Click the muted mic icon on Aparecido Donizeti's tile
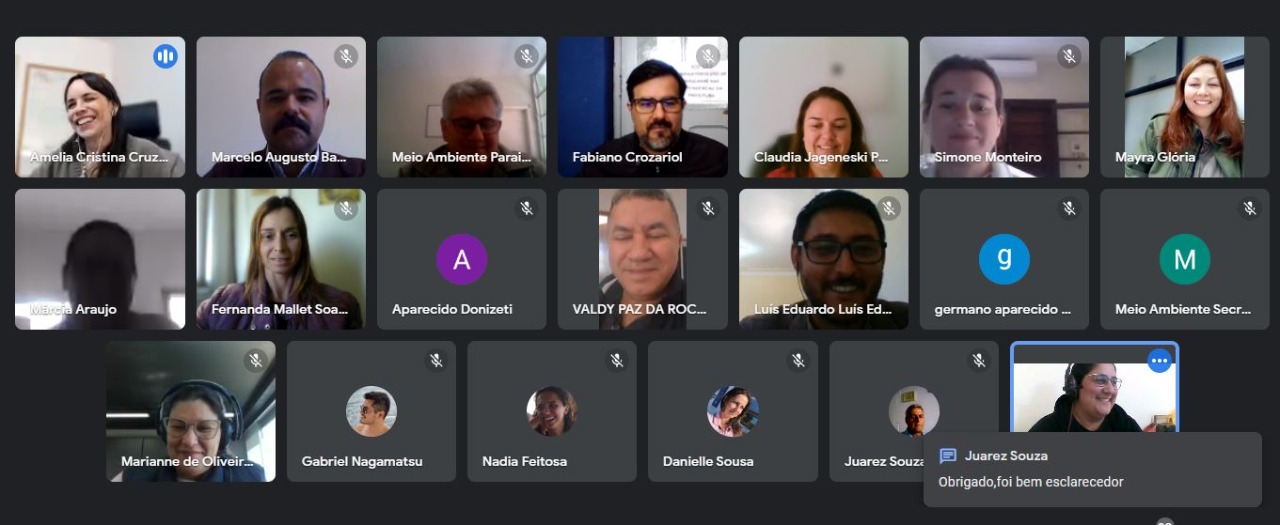The height and width of the screenshot is (525, 1280). point(527,208)
